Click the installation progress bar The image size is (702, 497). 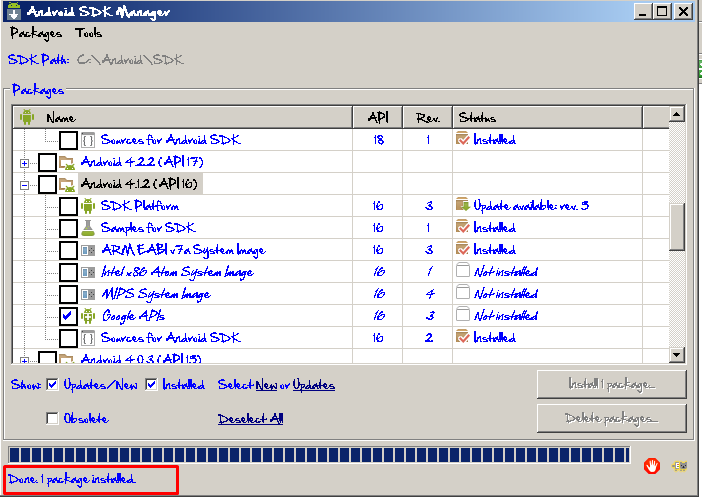[319, 454]
